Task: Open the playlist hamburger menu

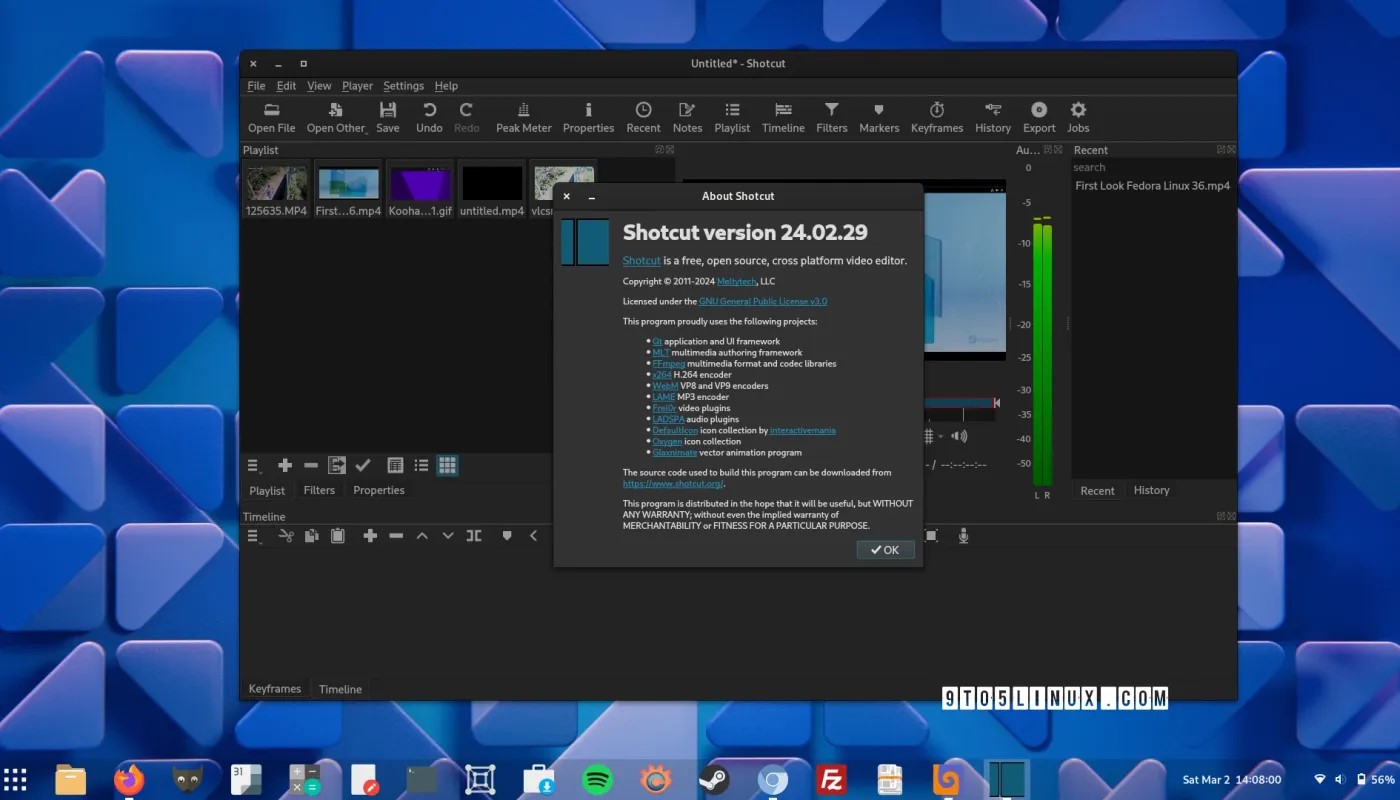Action: point(254,465)
